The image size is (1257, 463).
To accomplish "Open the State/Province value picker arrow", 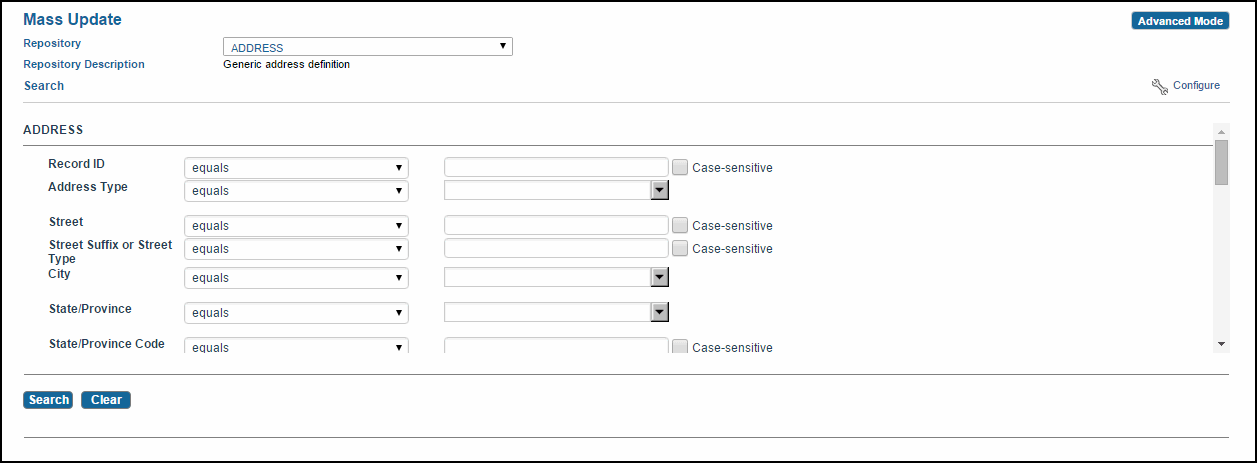I will (659, 312).
